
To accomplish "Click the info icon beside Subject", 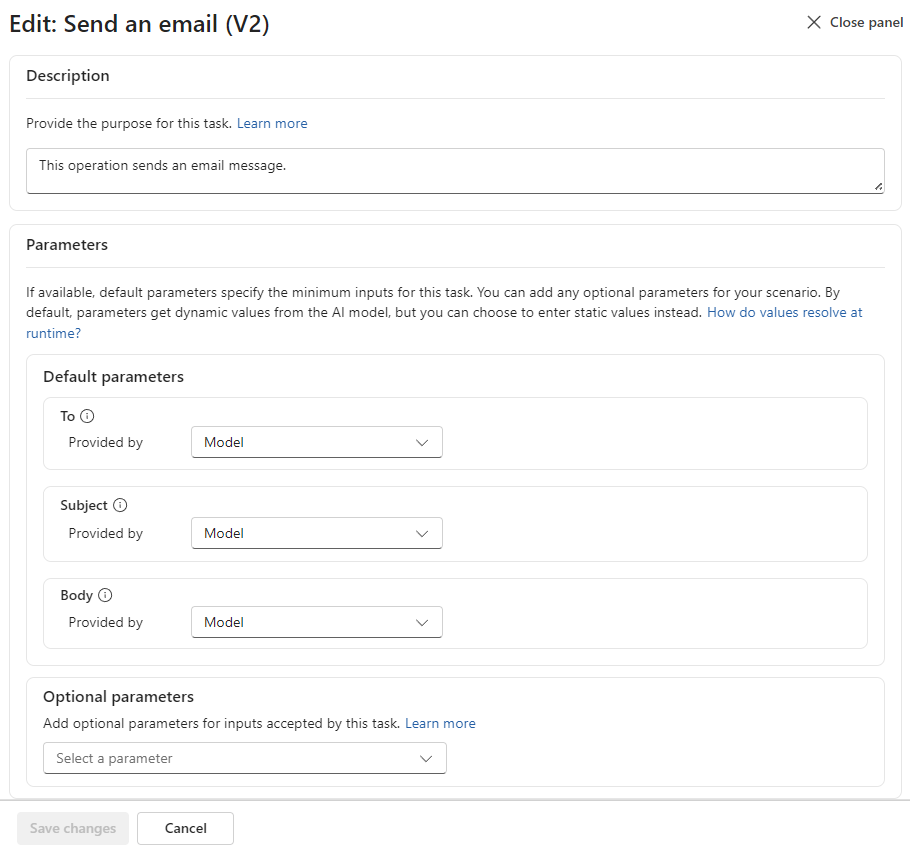I will click(x=120, y=505).
